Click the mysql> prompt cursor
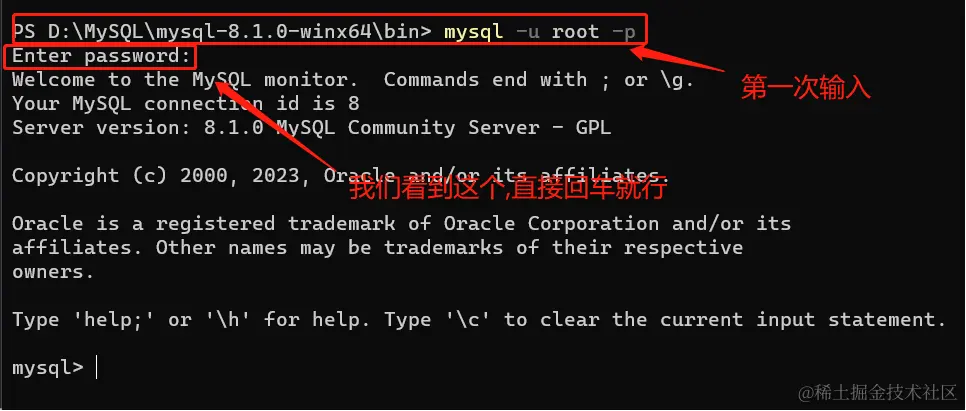966x411 pixels. [x=97, y=368]
